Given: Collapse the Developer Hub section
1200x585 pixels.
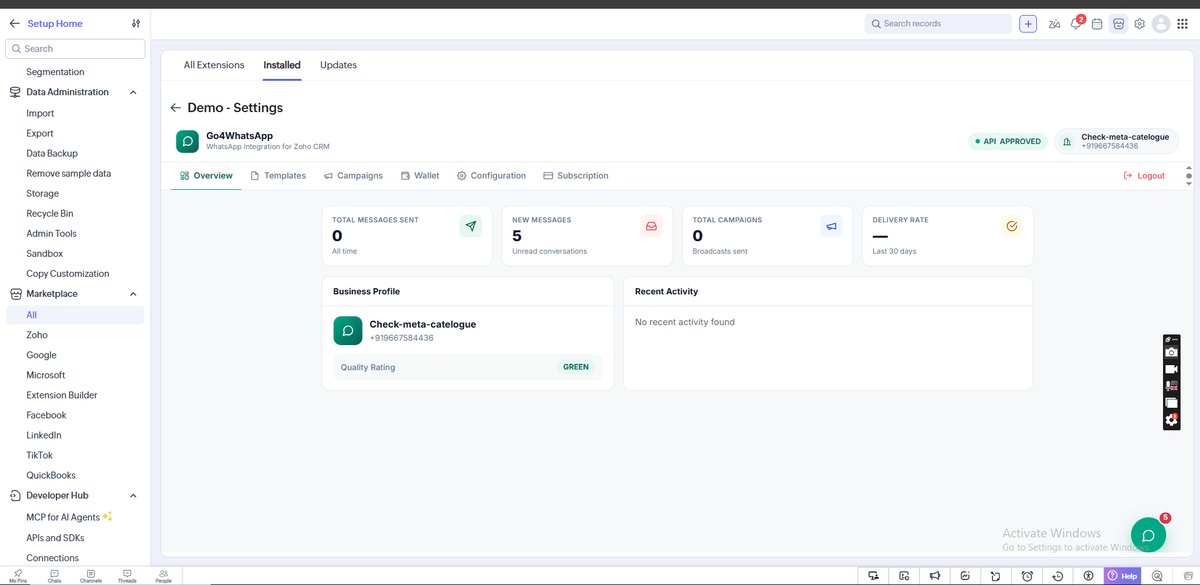Looking at the screenshot, I should [x=133, y=496].
